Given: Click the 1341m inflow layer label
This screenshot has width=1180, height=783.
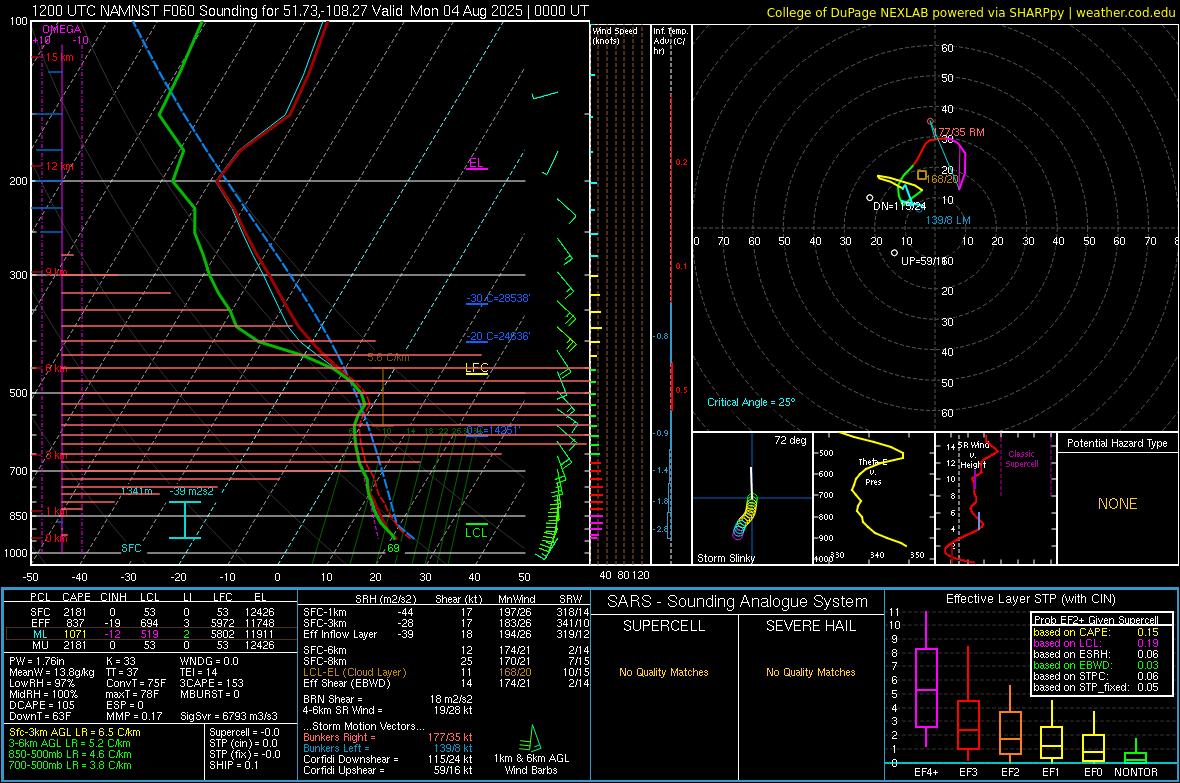Looking at the screenshot, I should coord(137,491).
